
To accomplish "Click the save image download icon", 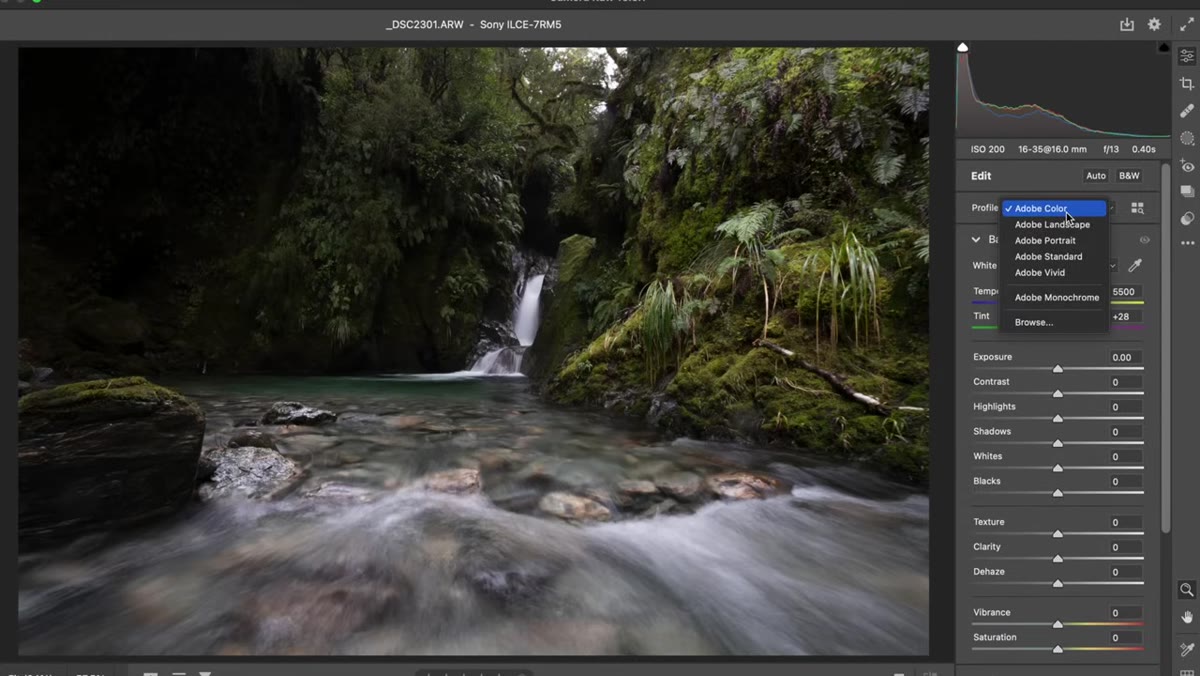I will point(1127,24).
